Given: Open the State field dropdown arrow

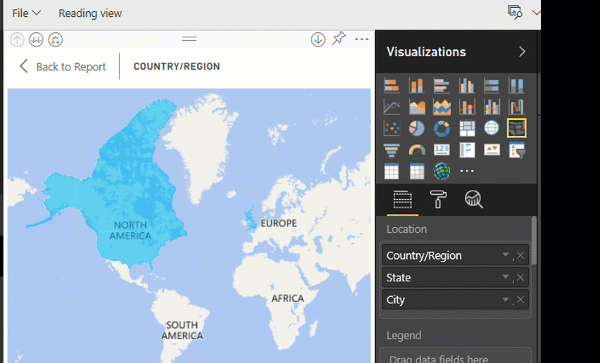Looking at the screenshot, I should pos(505,277).
